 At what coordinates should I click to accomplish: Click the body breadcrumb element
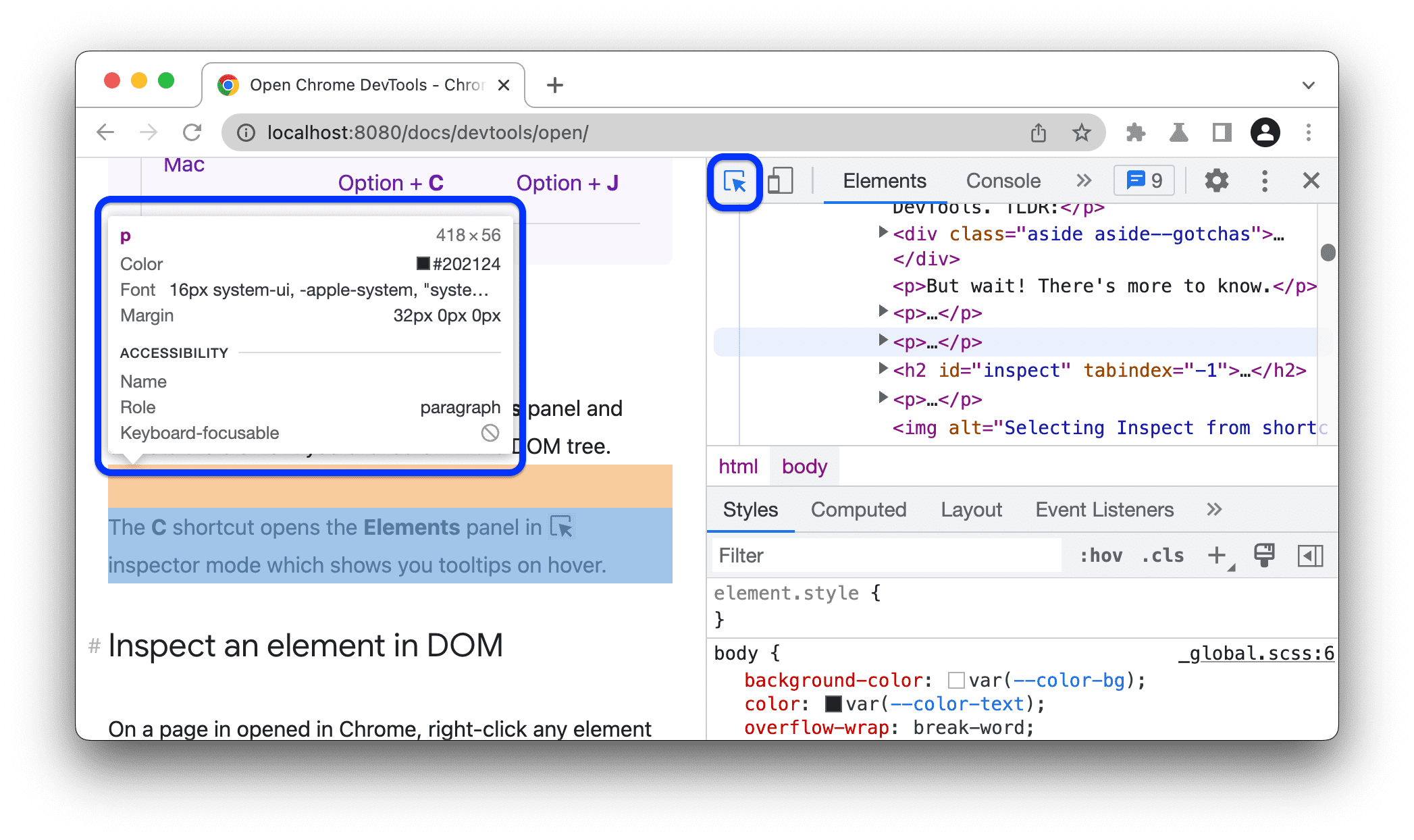click(804, 466)
